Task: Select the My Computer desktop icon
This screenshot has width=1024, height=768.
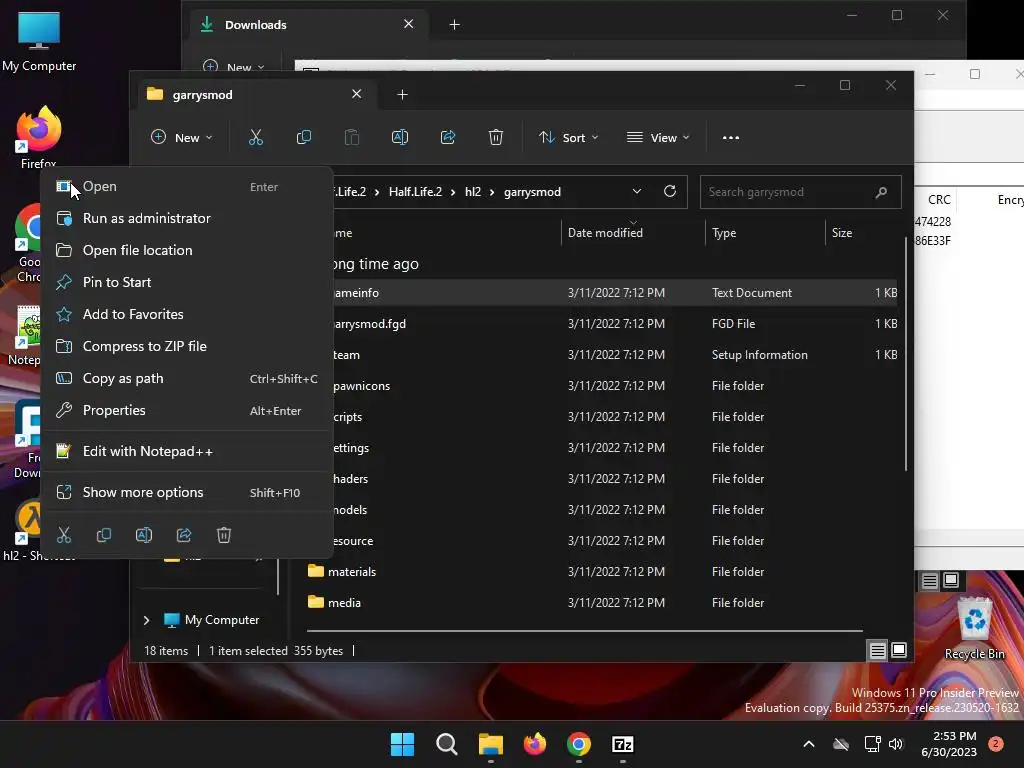Action: point(39,40)
